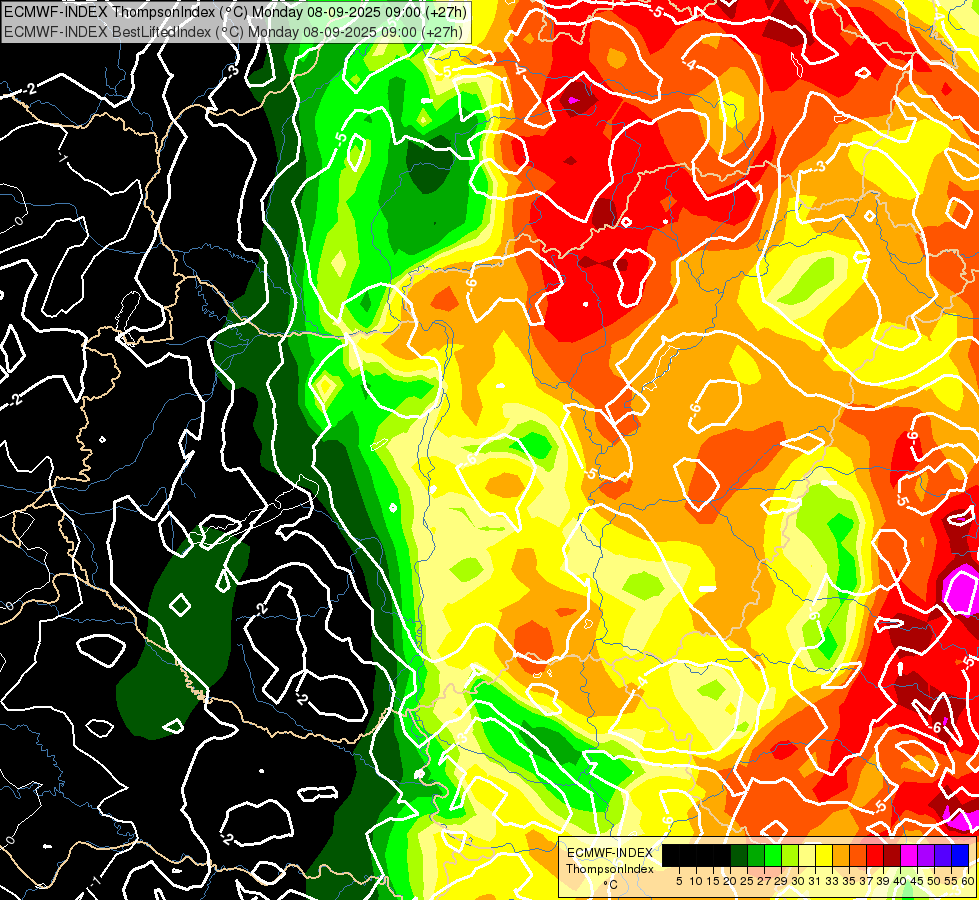Viewport: 979px width, 900px height.
Task: Click the legend scale number 20
Action: point(731,881)
